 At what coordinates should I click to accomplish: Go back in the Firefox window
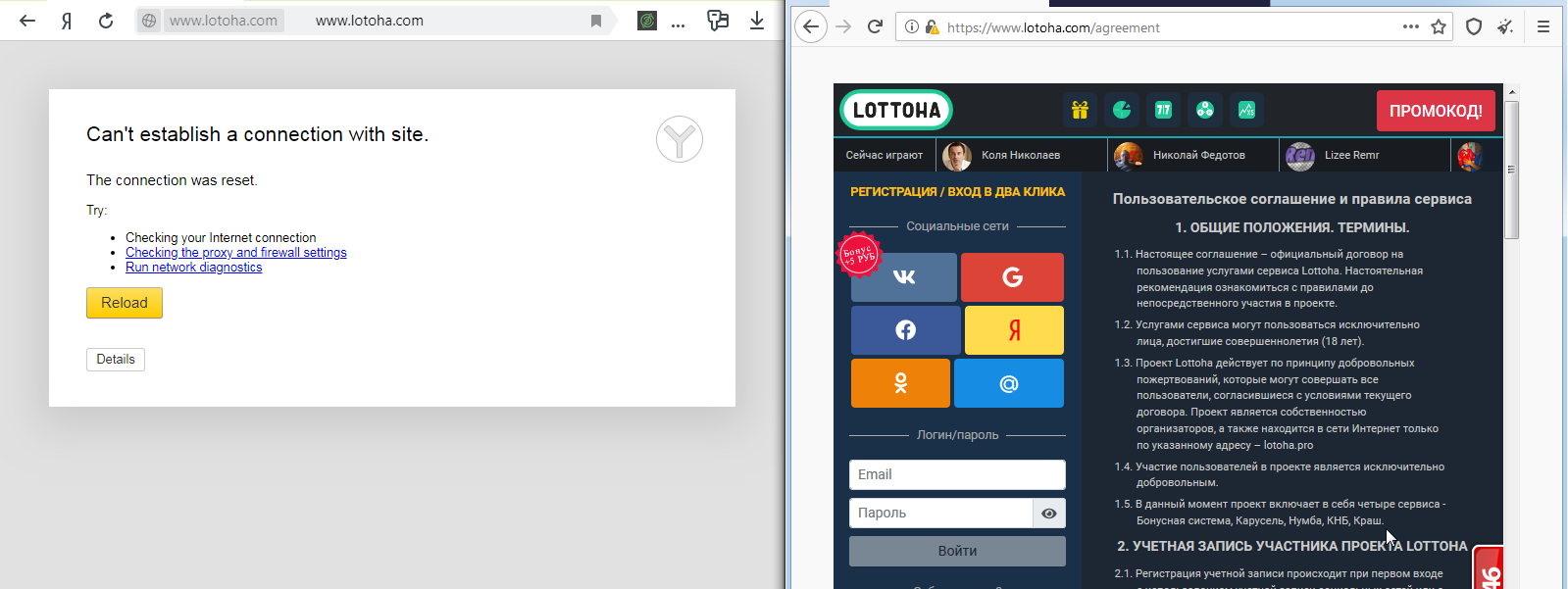tap(811, 26)
